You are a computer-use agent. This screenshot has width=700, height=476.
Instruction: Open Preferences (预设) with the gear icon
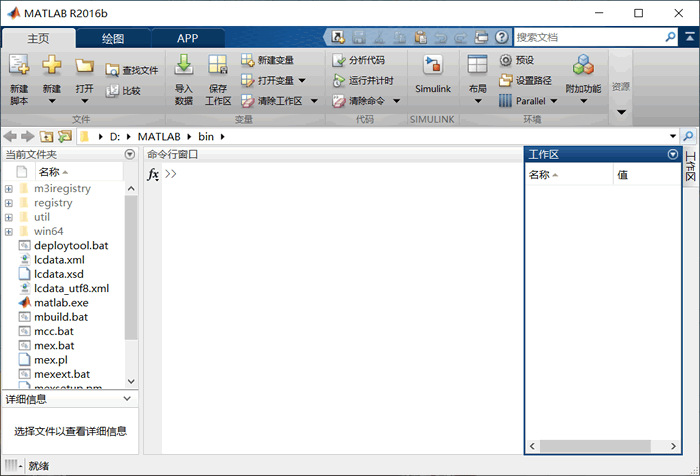coord(517,60)
